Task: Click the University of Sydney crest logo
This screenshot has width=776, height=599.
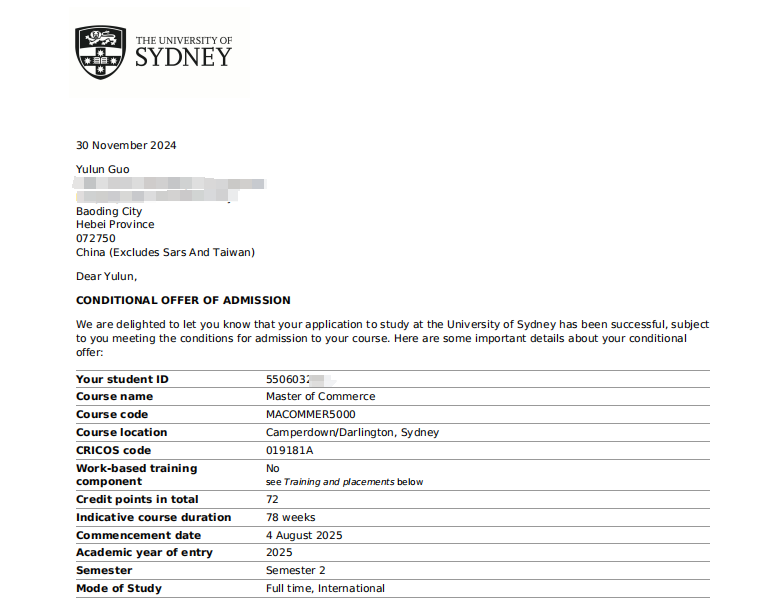Action: [100, 52]
